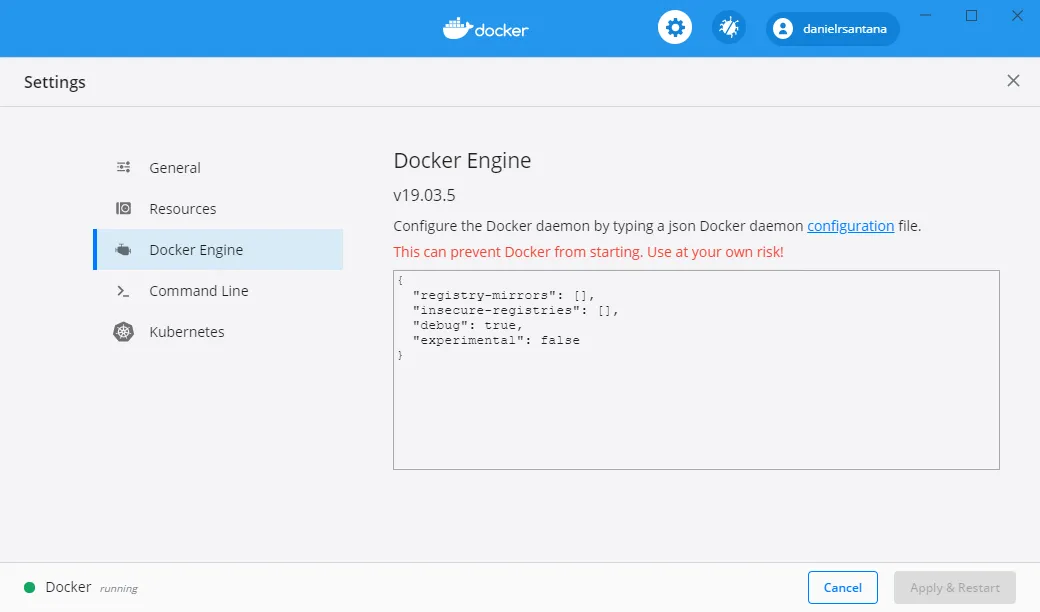1040x612 pixels.
Task: Click the General sliders icon
Action: pyautogui.click(x=123, y=167)
